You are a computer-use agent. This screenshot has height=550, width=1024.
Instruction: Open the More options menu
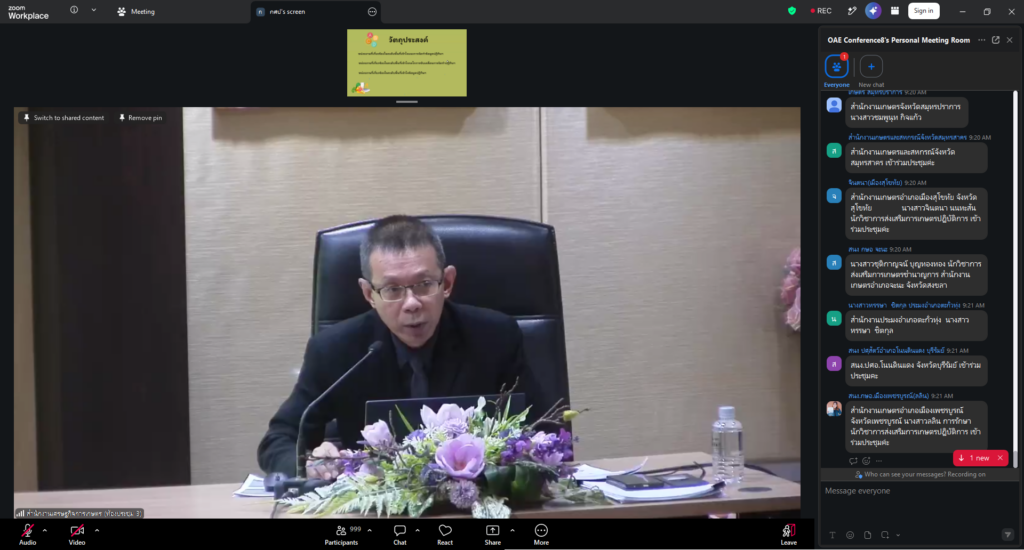coord(541,530)
